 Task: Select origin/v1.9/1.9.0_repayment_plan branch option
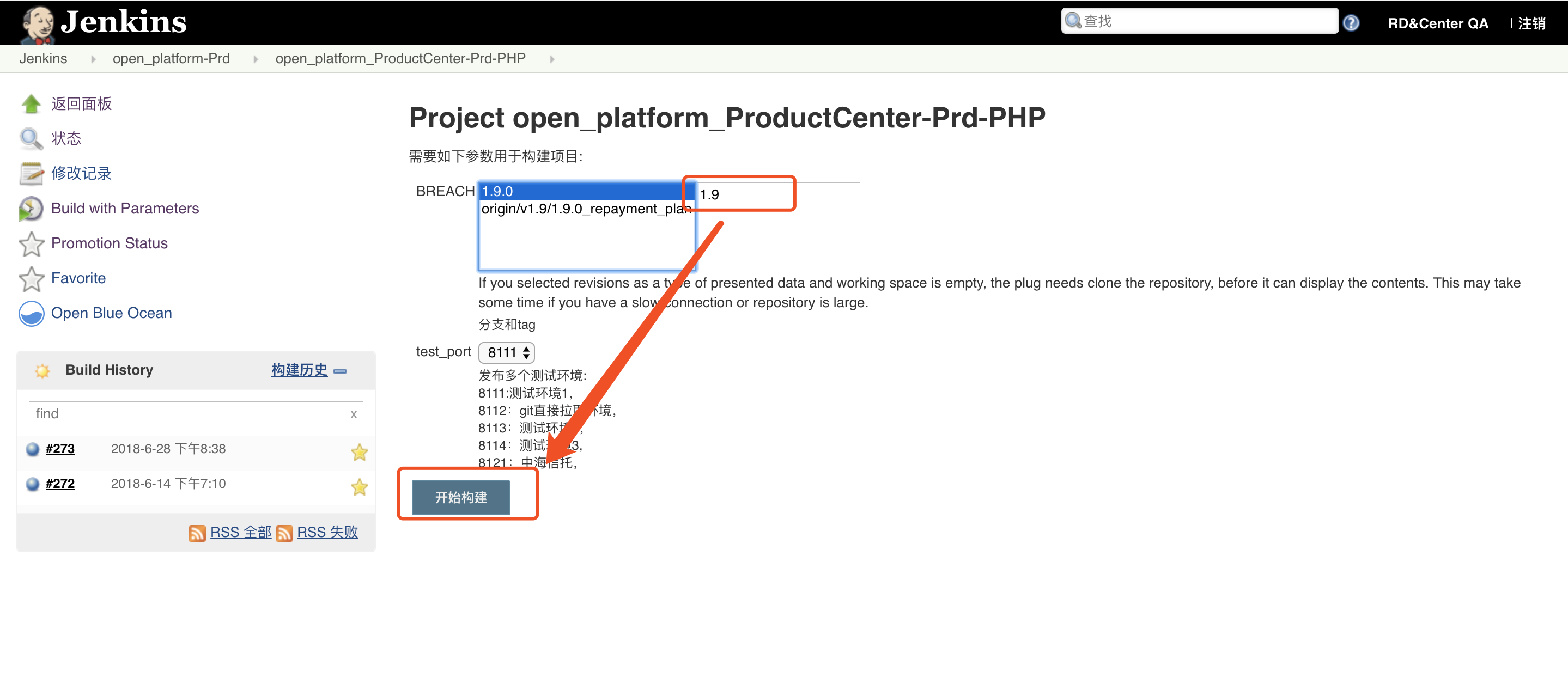pos(586,209)
